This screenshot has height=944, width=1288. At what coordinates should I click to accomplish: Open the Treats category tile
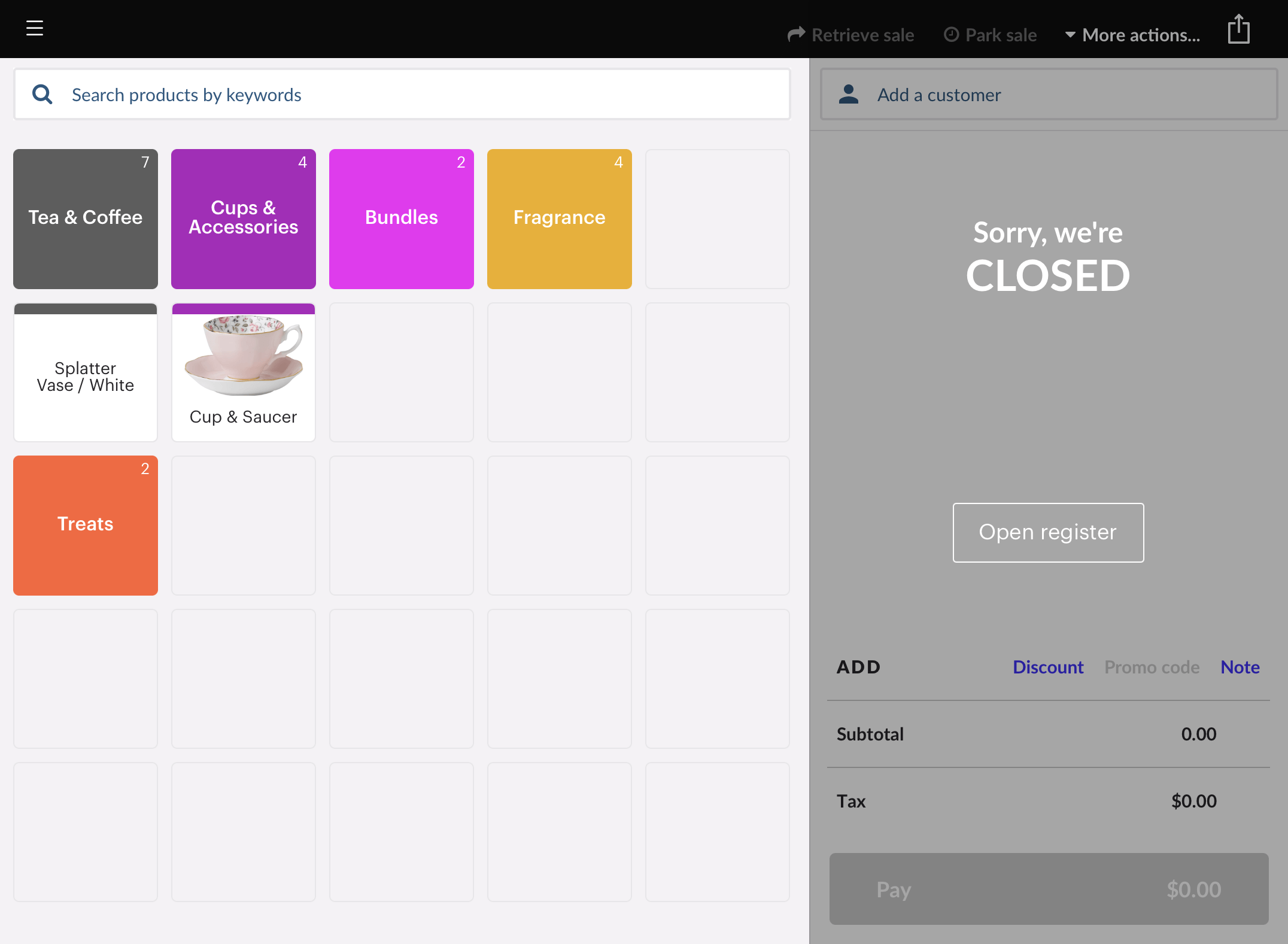(86, 525)
